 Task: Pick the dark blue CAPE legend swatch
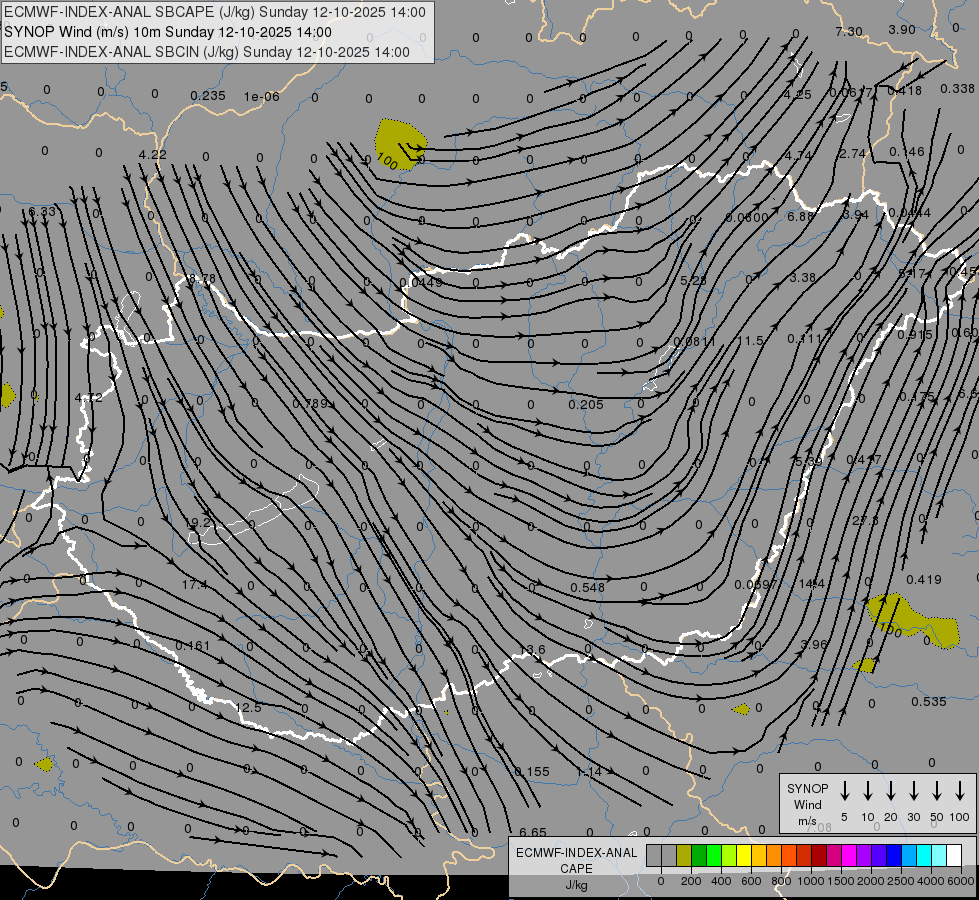895,855
